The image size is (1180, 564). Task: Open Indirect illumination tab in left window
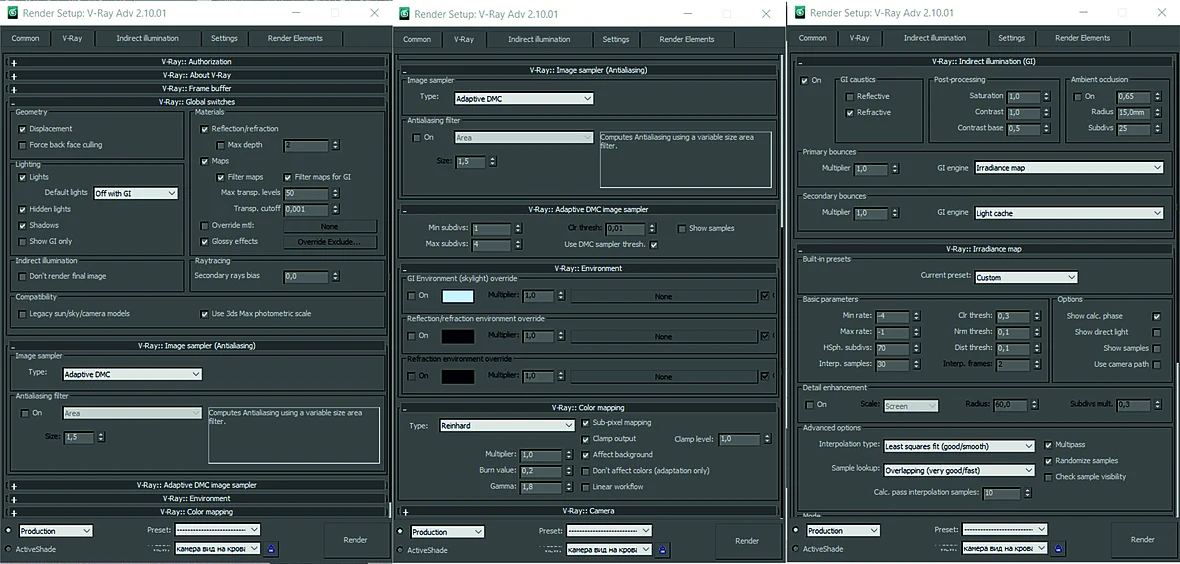click(148, 38)
